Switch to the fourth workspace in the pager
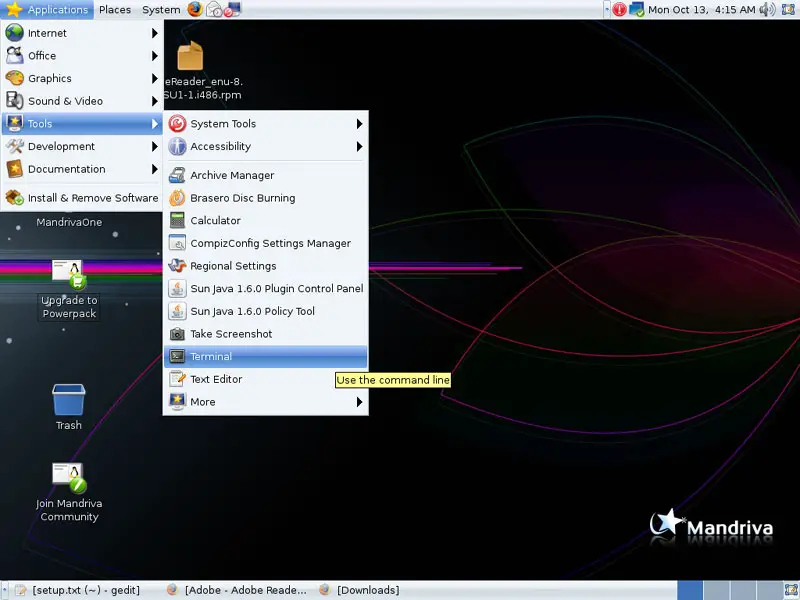Image resolution: width=800 pixels, height=600 pixels. point(769,590)
